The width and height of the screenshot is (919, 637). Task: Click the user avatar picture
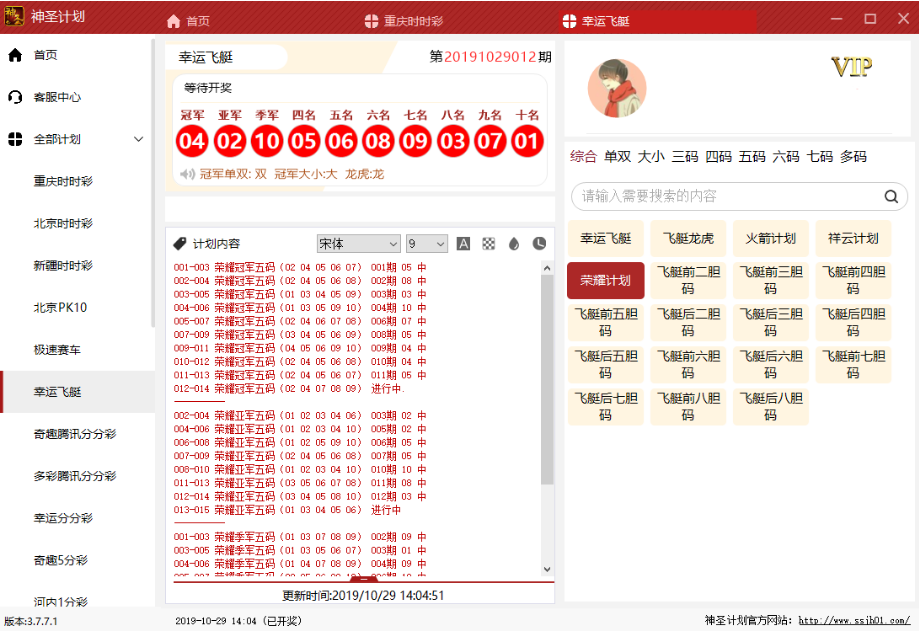pyautogui.click(x=616, y=87)
